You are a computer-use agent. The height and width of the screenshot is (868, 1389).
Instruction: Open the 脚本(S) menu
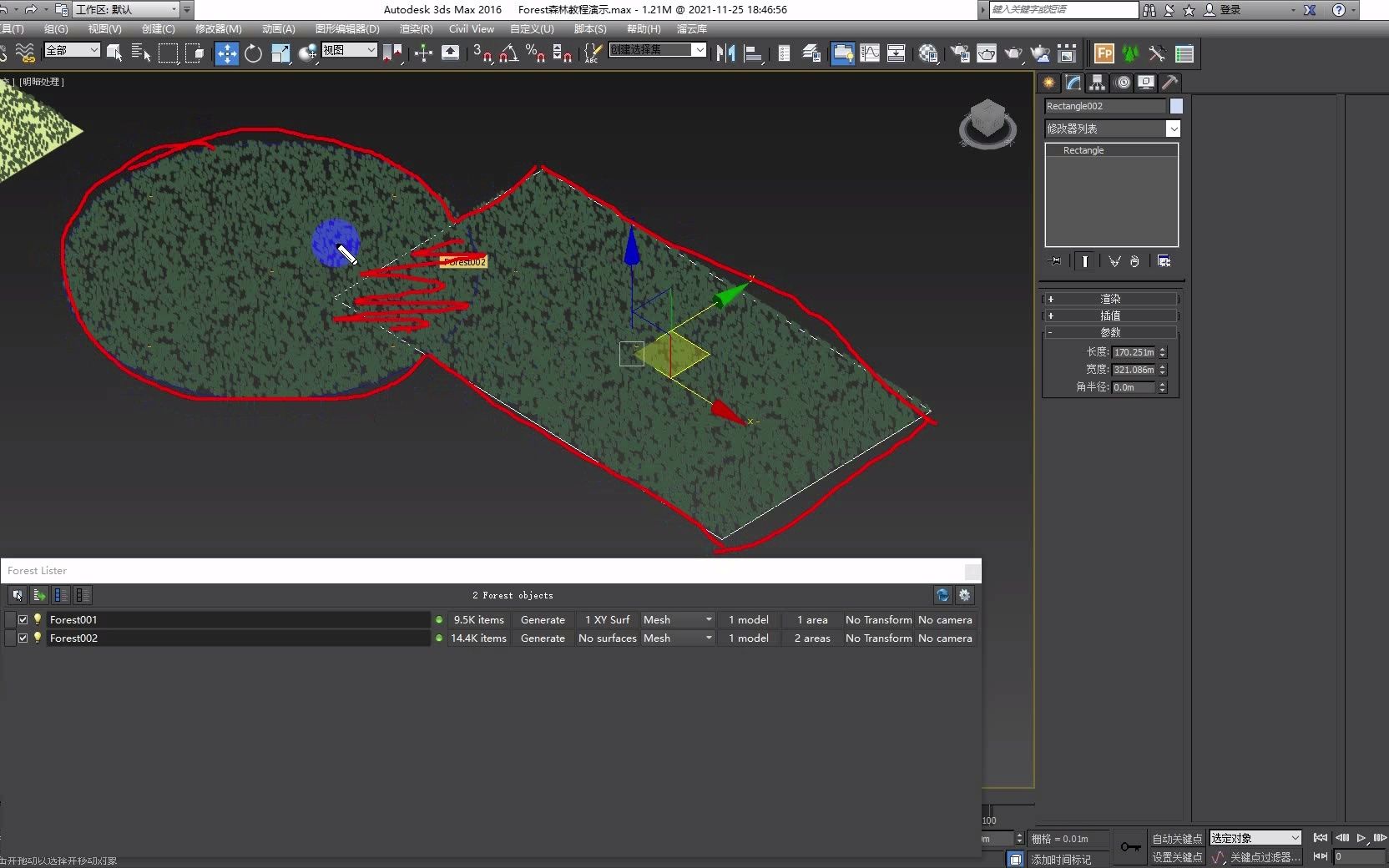click(589, 28)
